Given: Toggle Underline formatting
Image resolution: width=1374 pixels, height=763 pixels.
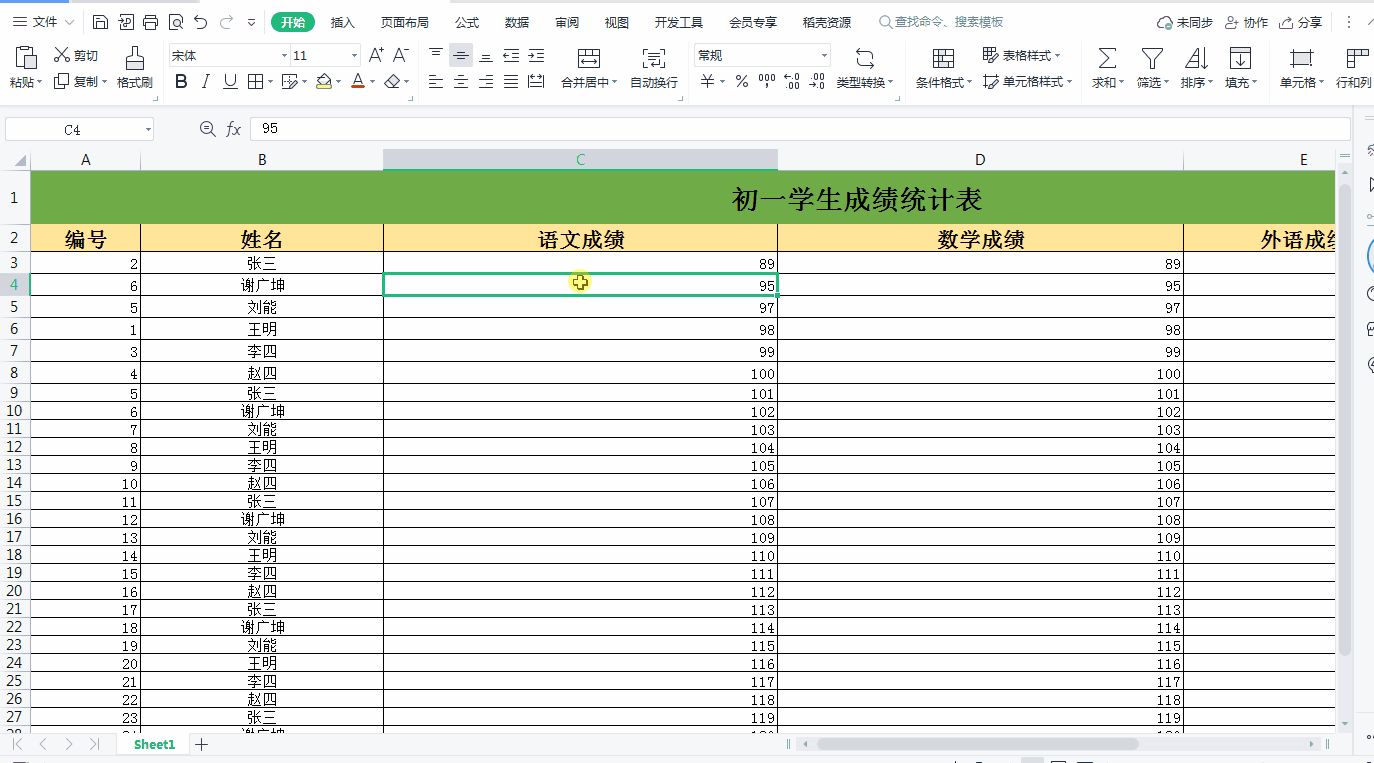Looking at the screenshot, I should tap(230, 82).
